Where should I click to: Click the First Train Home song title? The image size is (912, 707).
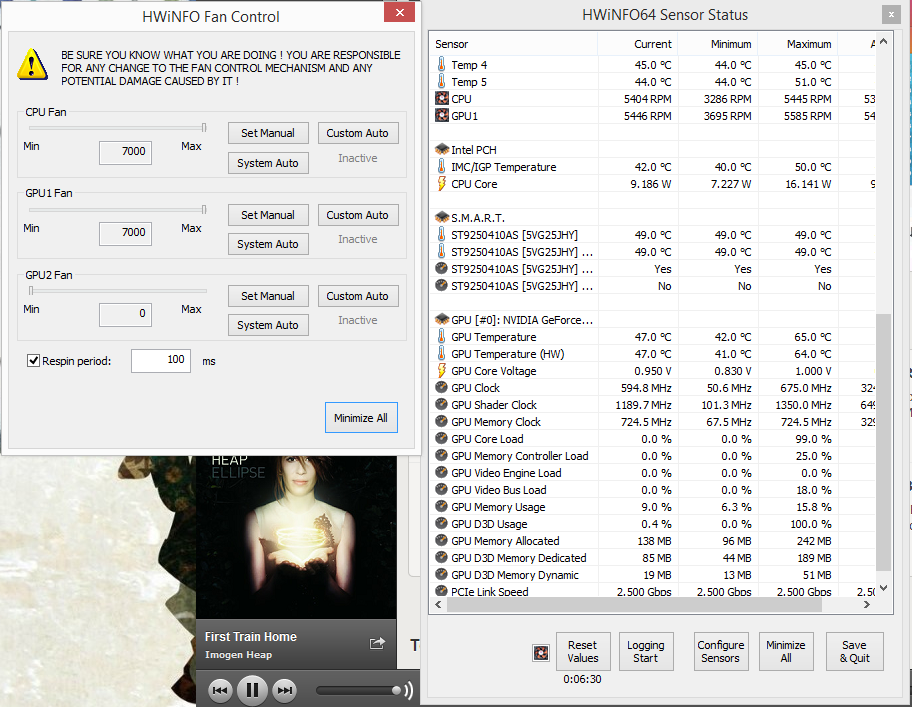251,637
